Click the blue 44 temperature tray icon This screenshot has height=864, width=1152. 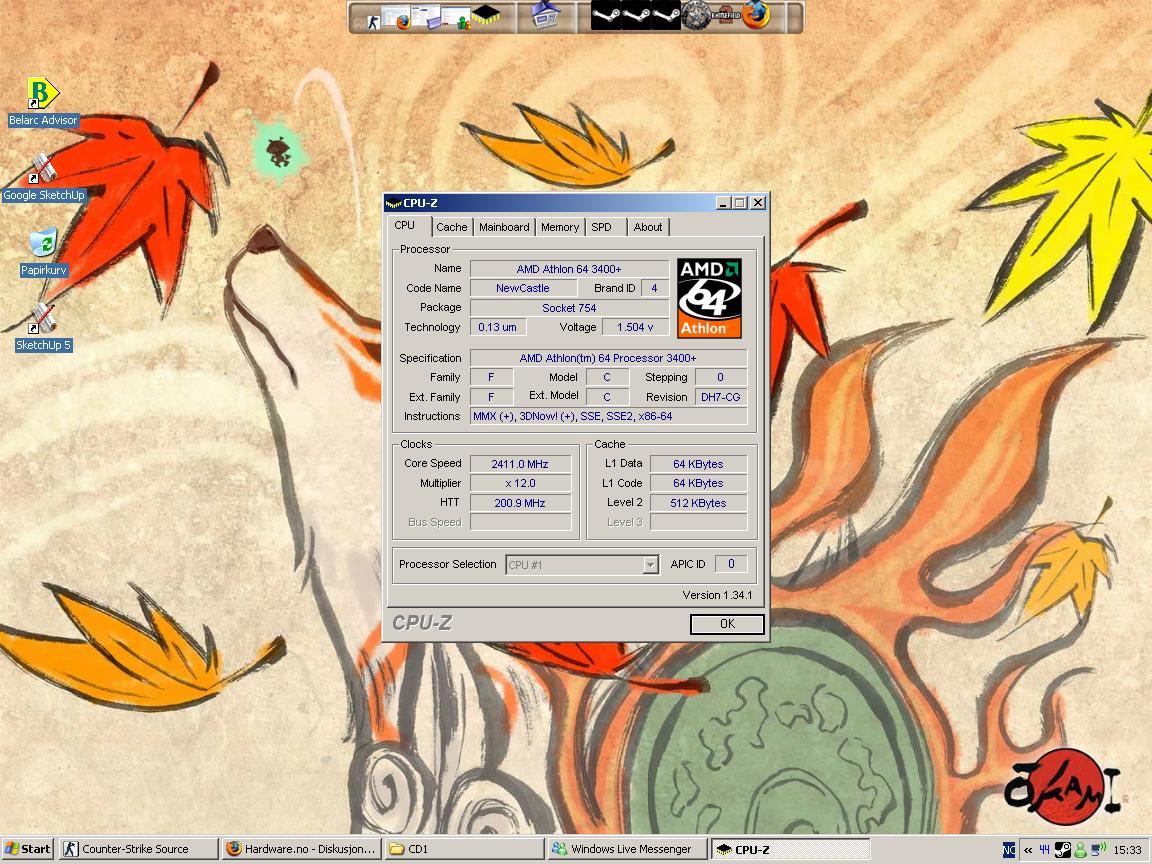(1045, 850)
